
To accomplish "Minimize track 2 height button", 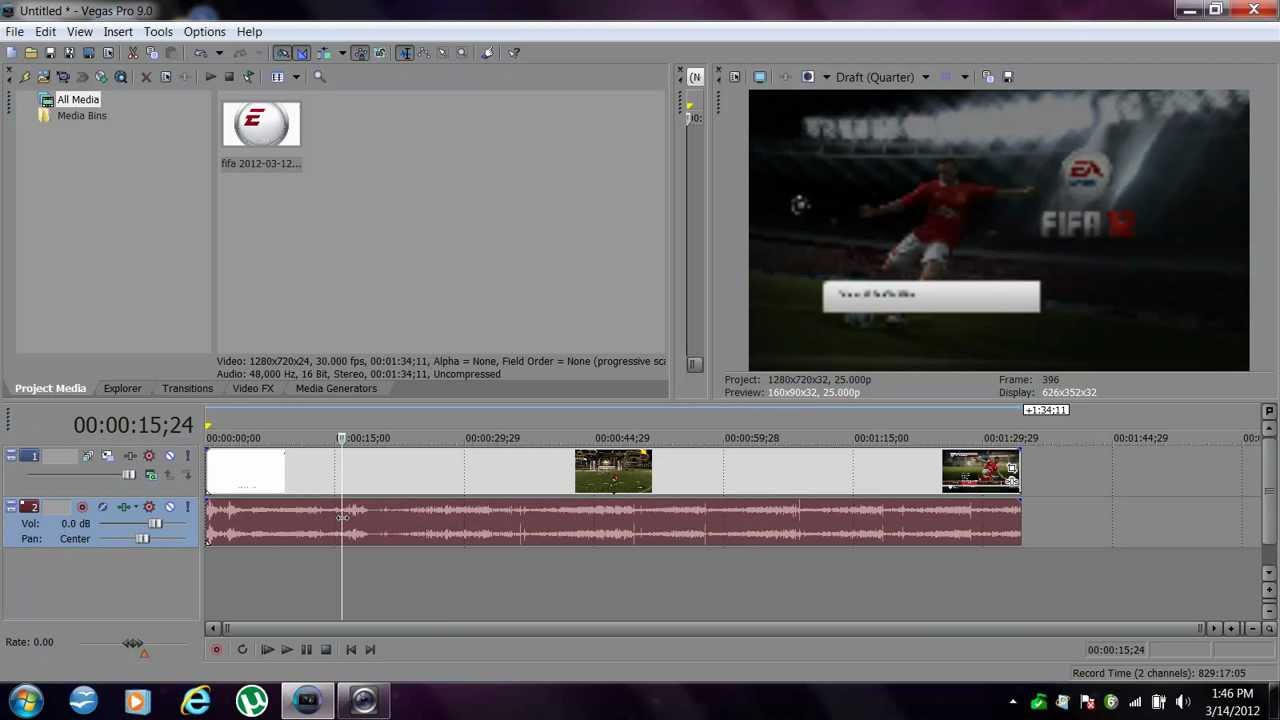I will [x=12, y=504].
